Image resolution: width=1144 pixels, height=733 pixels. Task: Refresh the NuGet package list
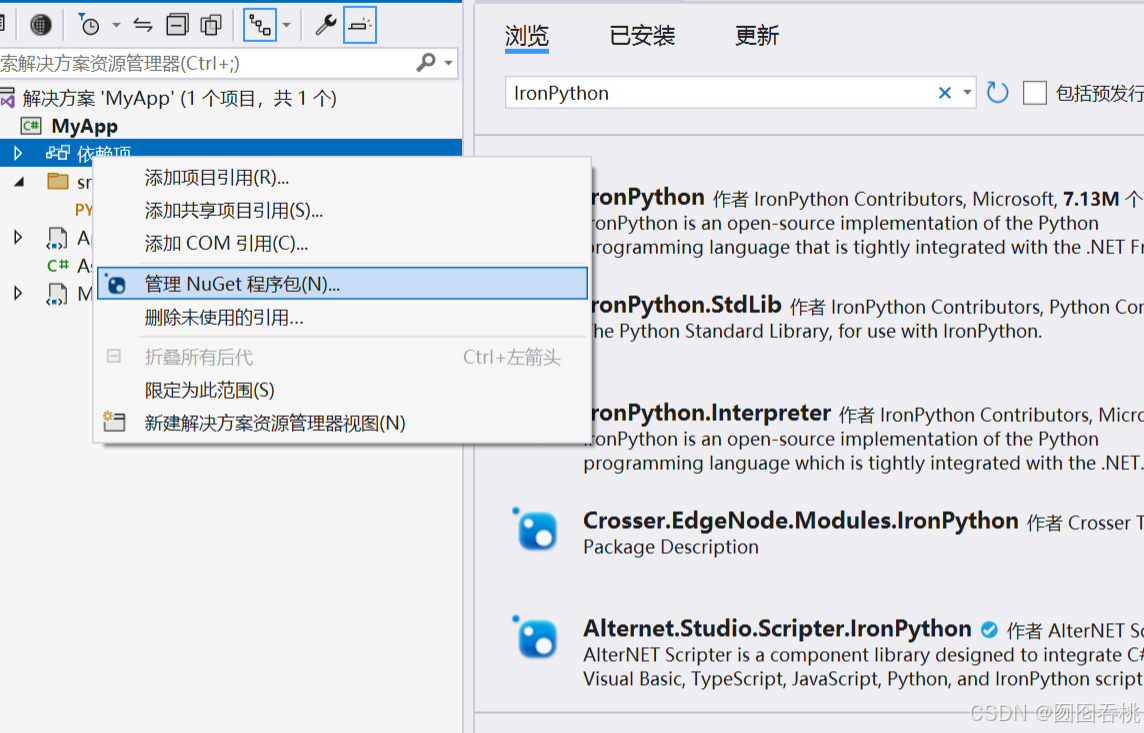point(997,93)
